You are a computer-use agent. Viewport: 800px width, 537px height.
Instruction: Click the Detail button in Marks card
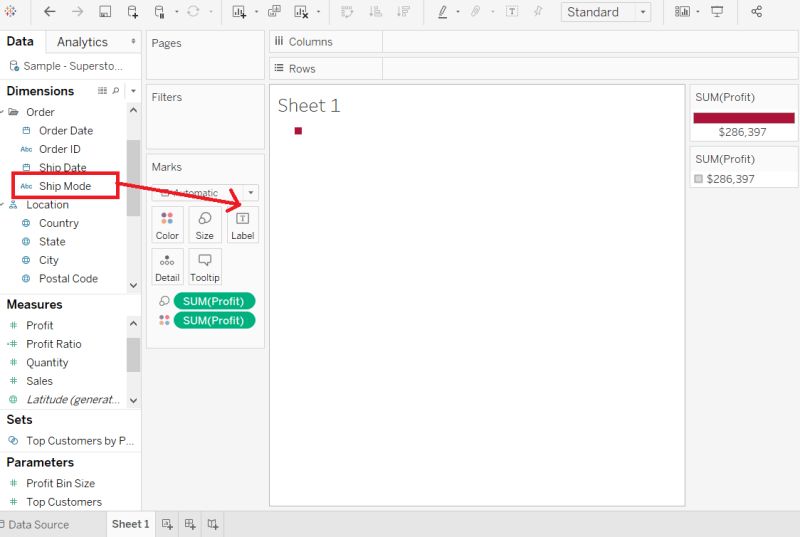tap(167, 267)
